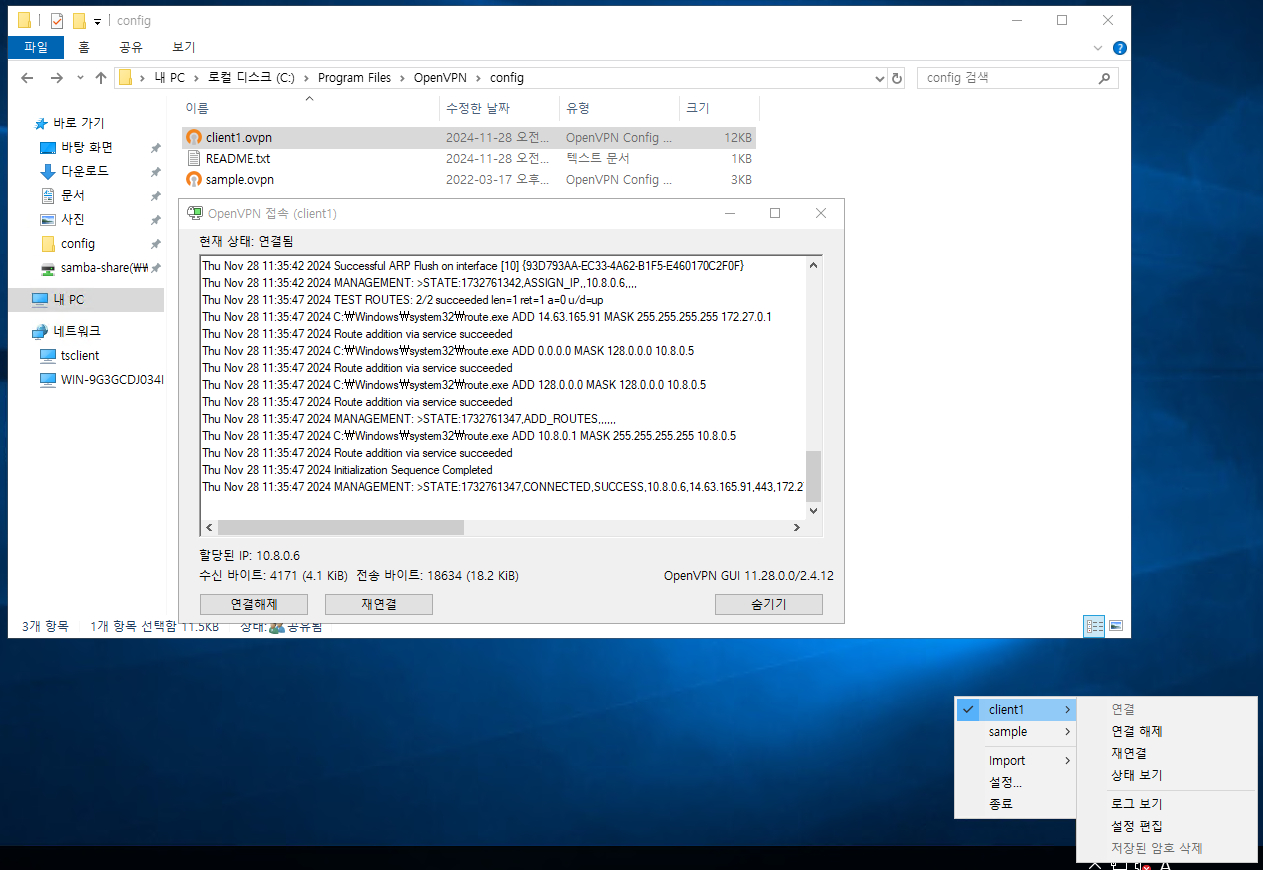The image size is (1263, 870).
Task: Click the Back arrow in Explorer
Action: click(x=27, y=78)
